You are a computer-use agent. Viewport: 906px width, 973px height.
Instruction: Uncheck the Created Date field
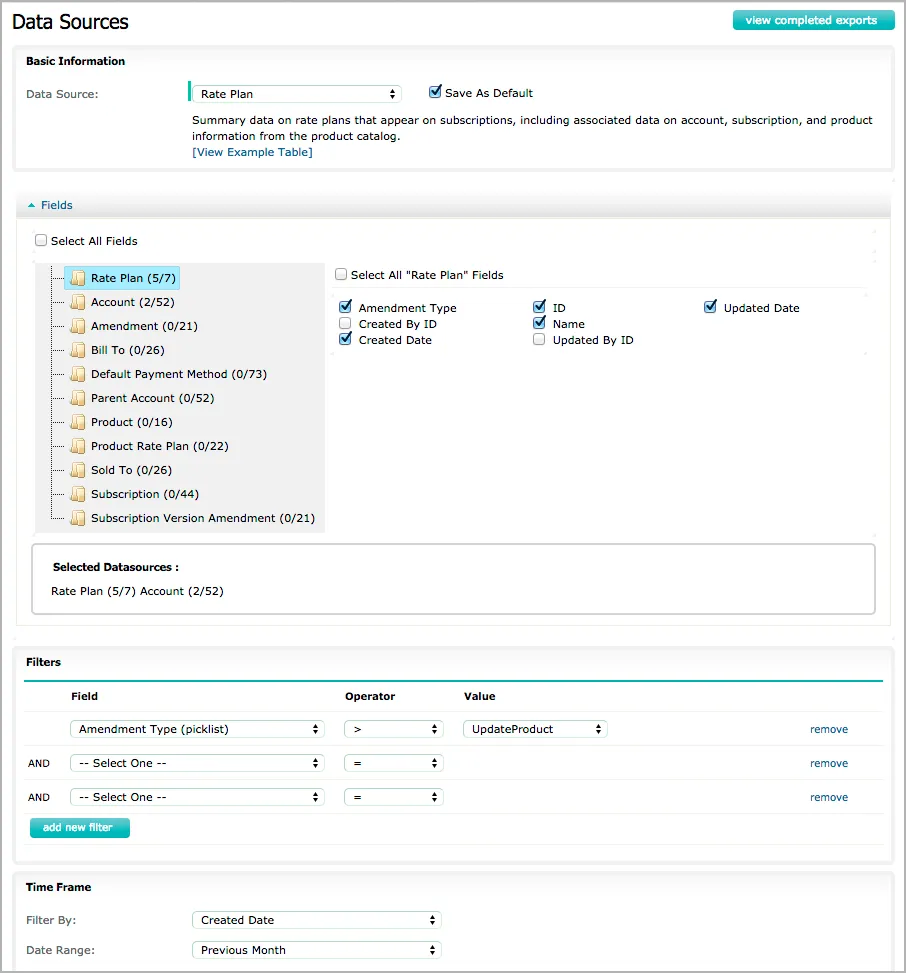[346, 339]
